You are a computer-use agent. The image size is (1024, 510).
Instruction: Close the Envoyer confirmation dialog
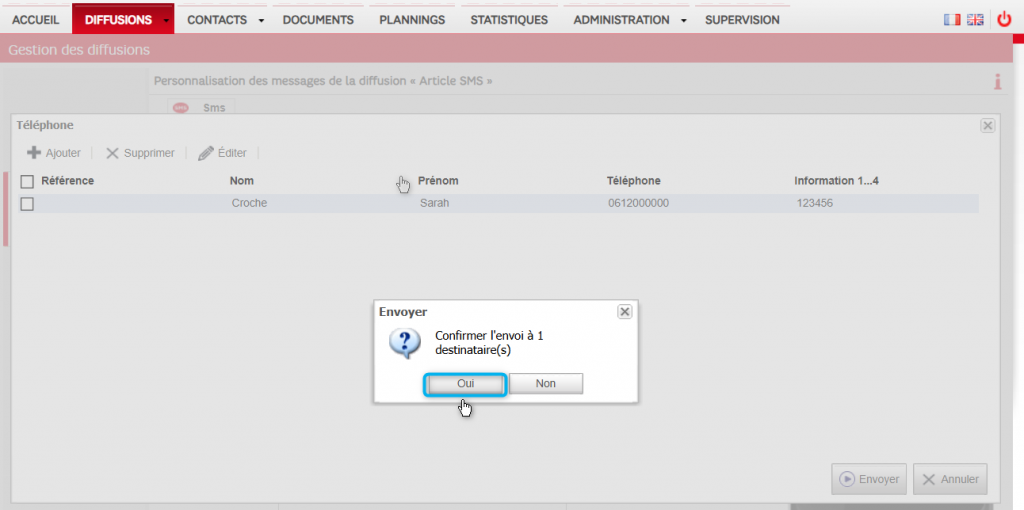click(624, 312)
